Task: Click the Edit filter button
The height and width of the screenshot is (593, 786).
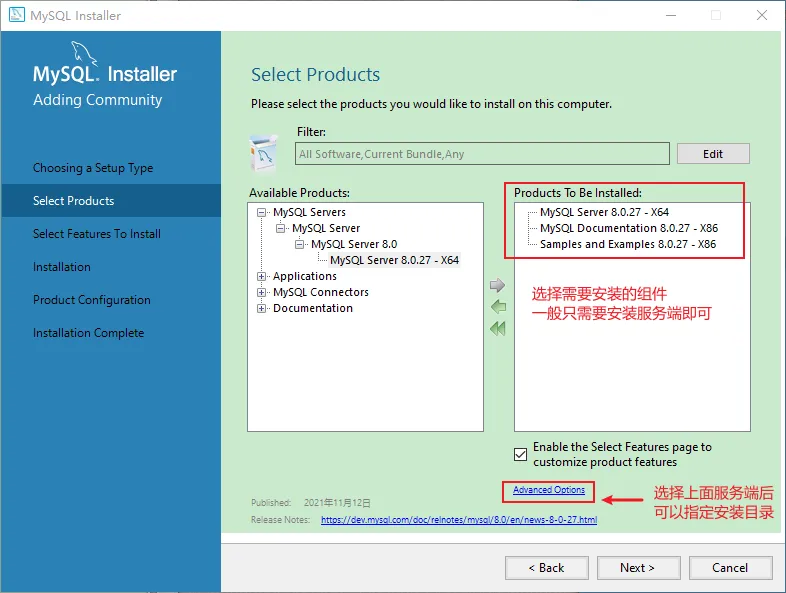Action: (713, 154)
